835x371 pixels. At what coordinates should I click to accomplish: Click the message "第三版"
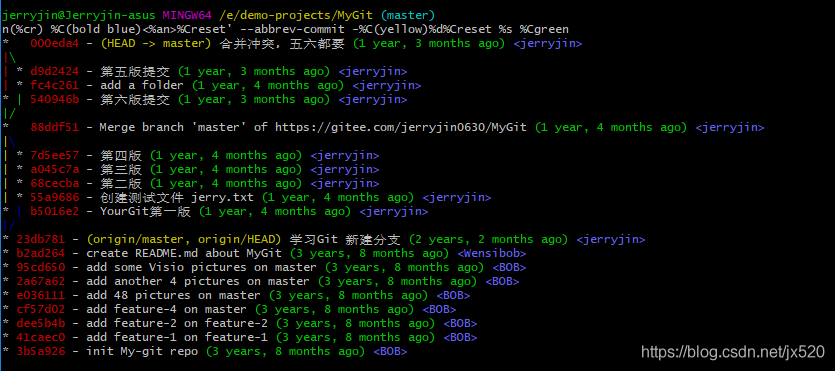[x=121, y=170]
